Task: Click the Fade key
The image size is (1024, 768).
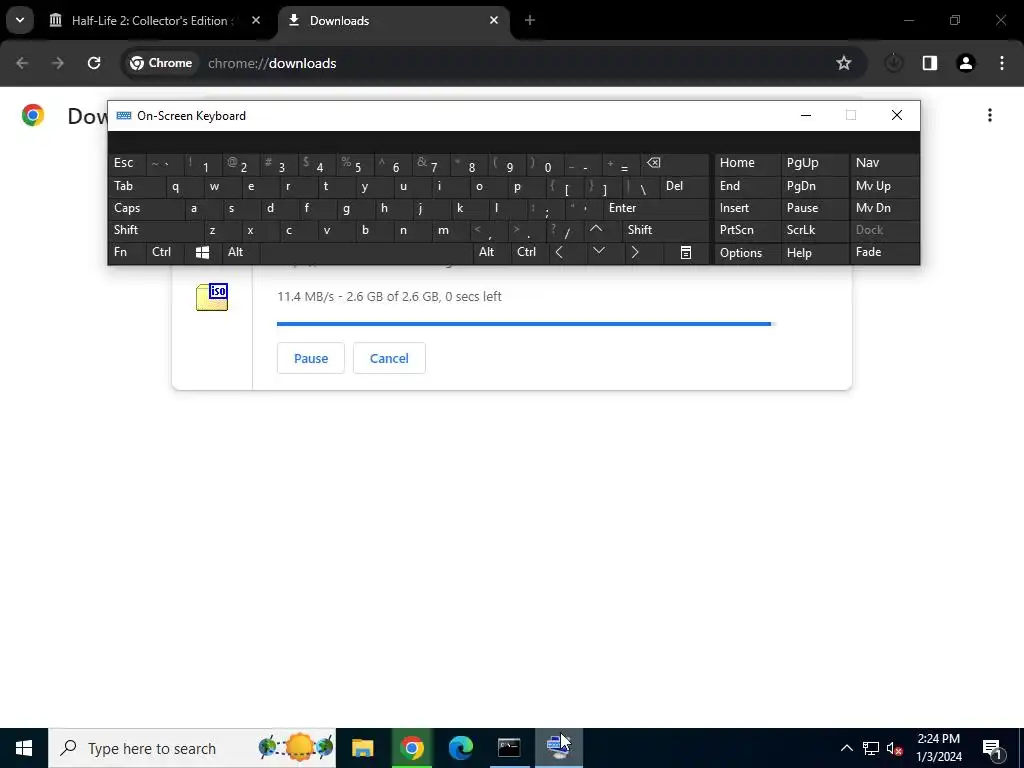Action: click(x=884, y=252)
